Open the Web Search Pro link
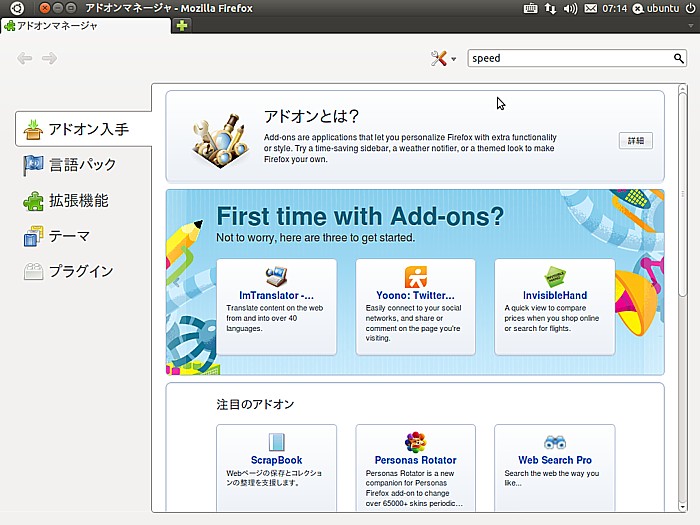Screen dimensions: 700x525 click(x=555, y=460)
